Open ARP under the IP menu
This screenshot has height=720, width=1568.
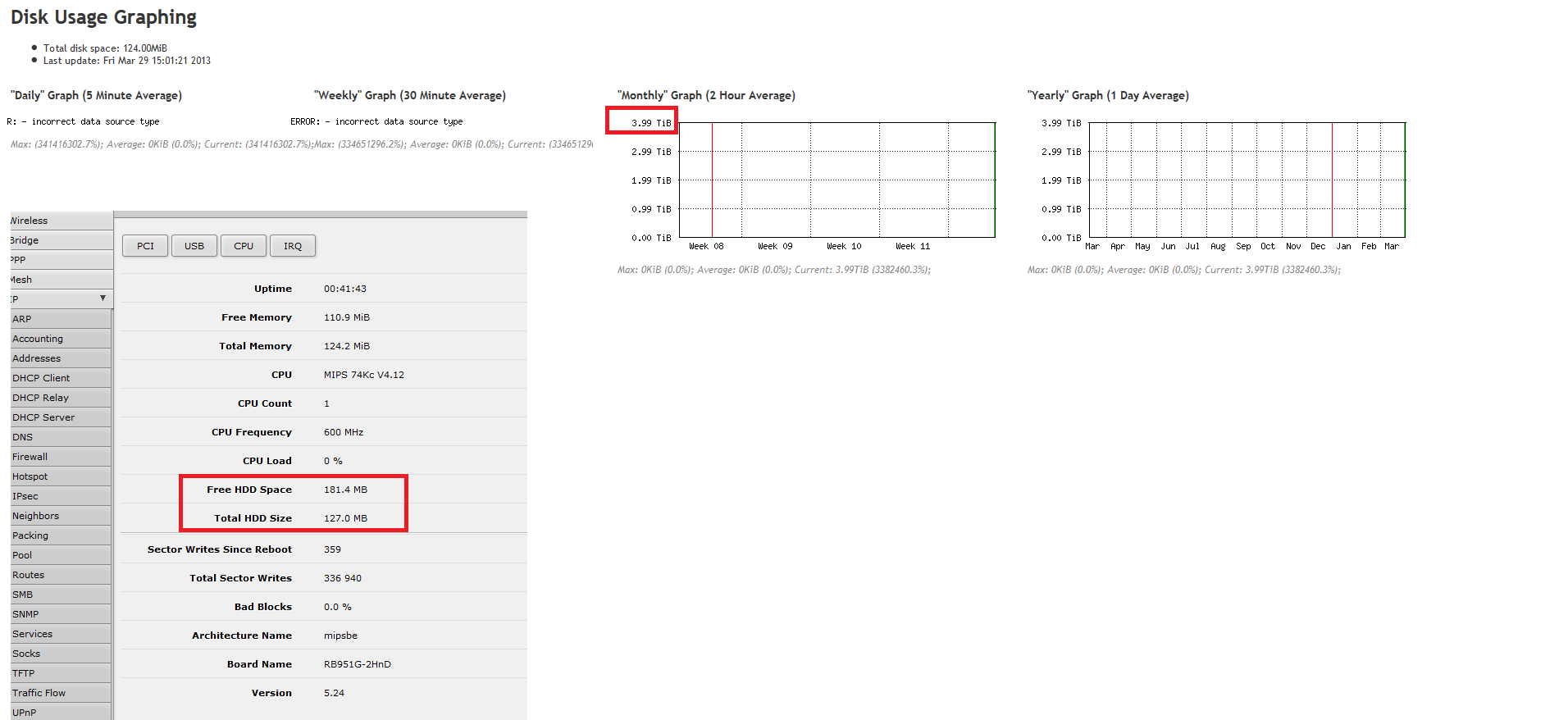[x=61, y=319]
